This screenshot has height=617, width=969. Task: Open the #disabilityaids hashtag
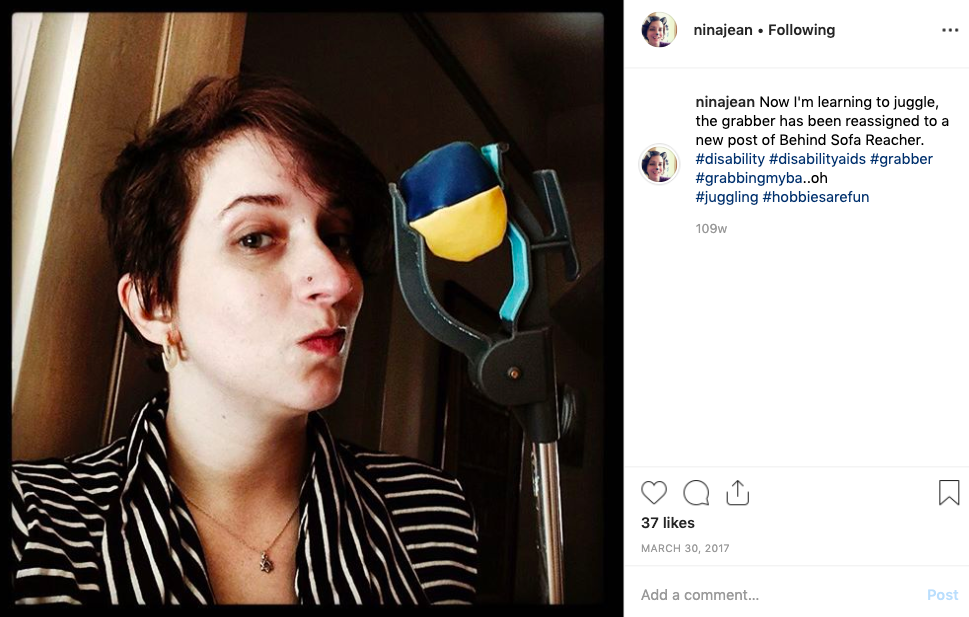(x=817, y=159)
